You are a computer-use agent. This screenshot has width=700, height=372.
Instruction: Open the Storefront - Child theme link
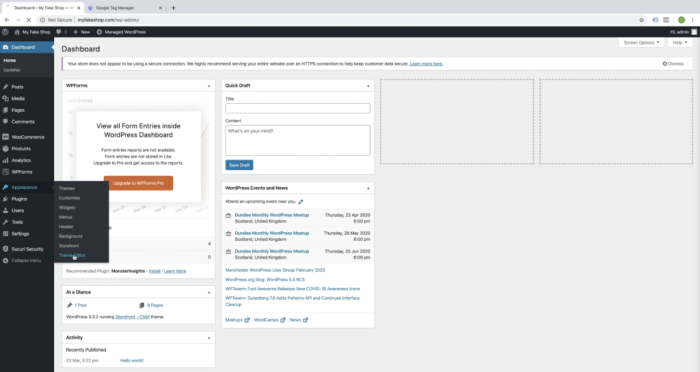132,317
